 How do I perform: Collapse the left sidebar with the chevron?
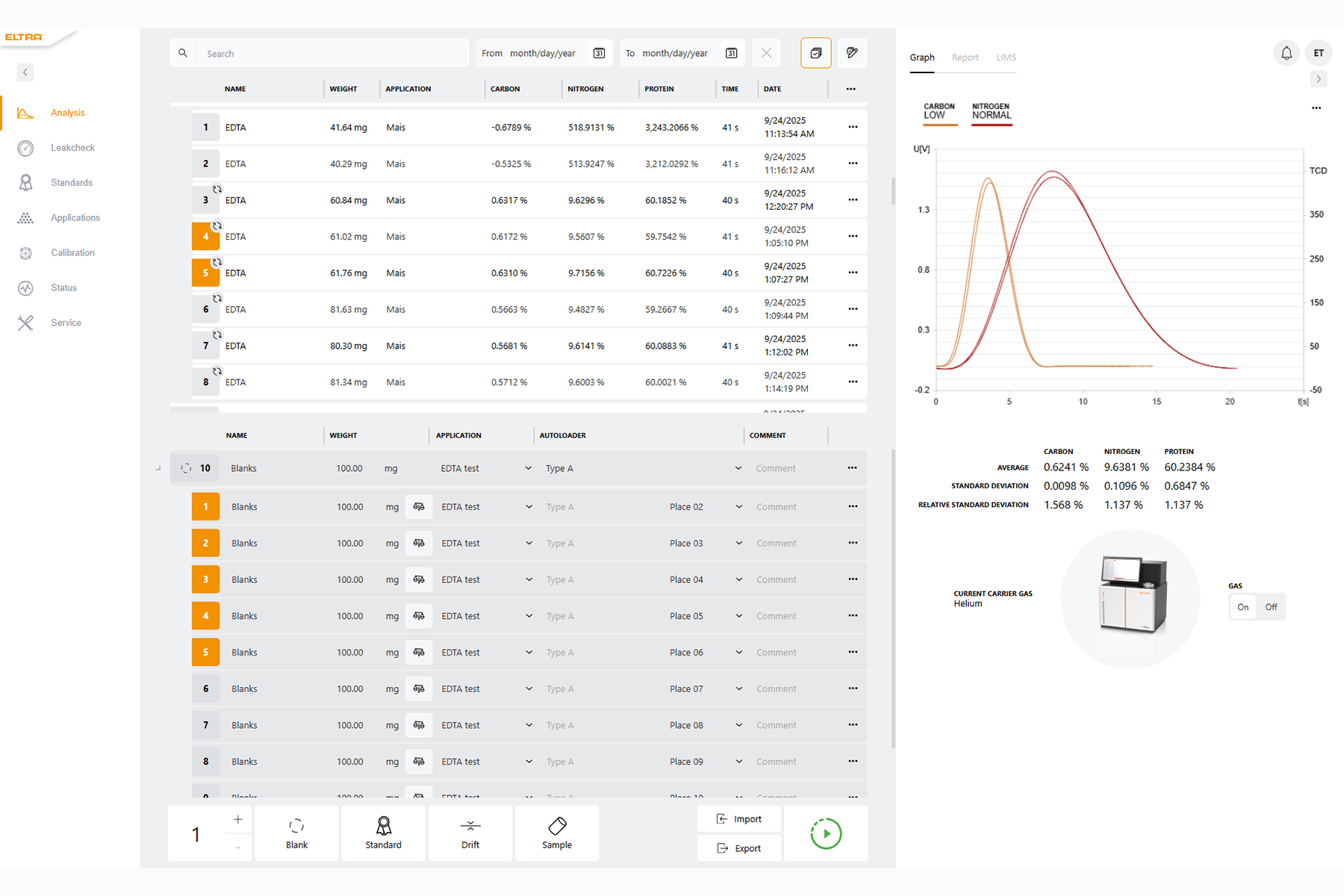coord(25,72)
